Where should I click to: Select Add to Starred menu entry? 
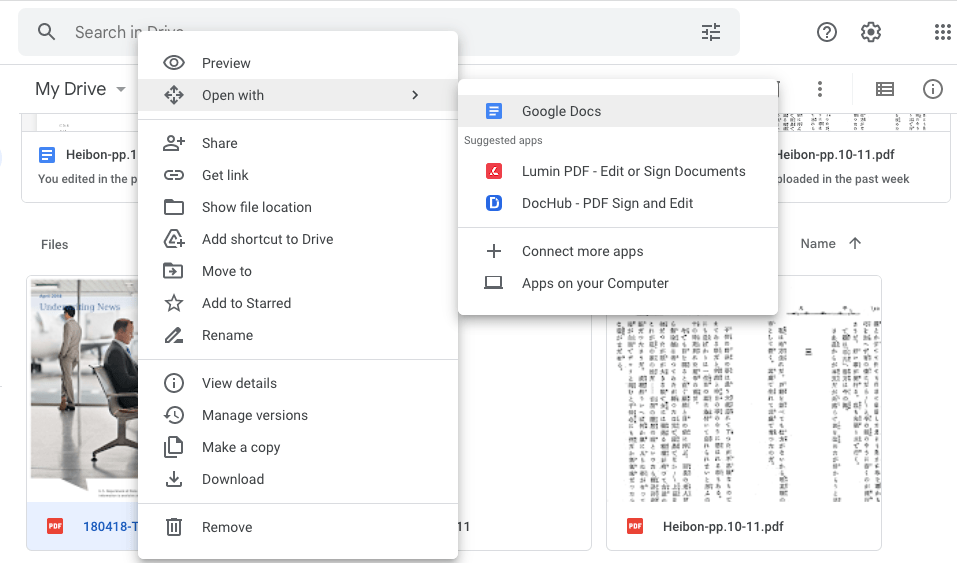click(x=246, y=303)
